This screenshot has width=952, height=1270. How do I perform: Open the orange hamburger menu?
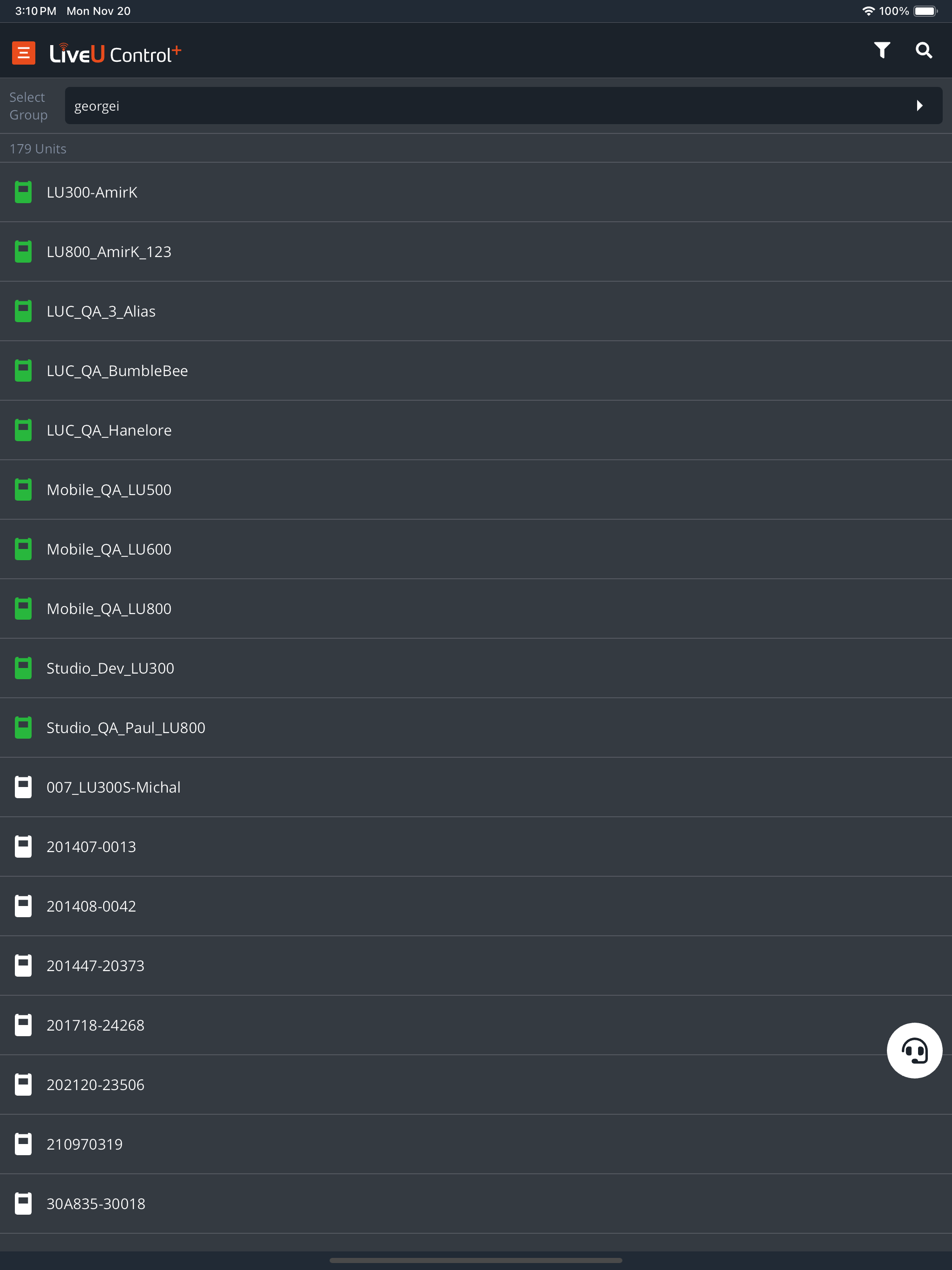tap(24, 53)
